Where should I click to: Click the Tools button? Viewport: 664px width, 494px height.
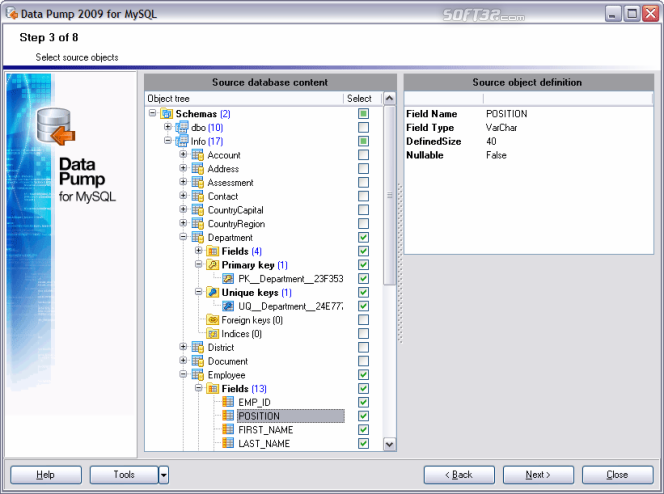coord(124,475)
